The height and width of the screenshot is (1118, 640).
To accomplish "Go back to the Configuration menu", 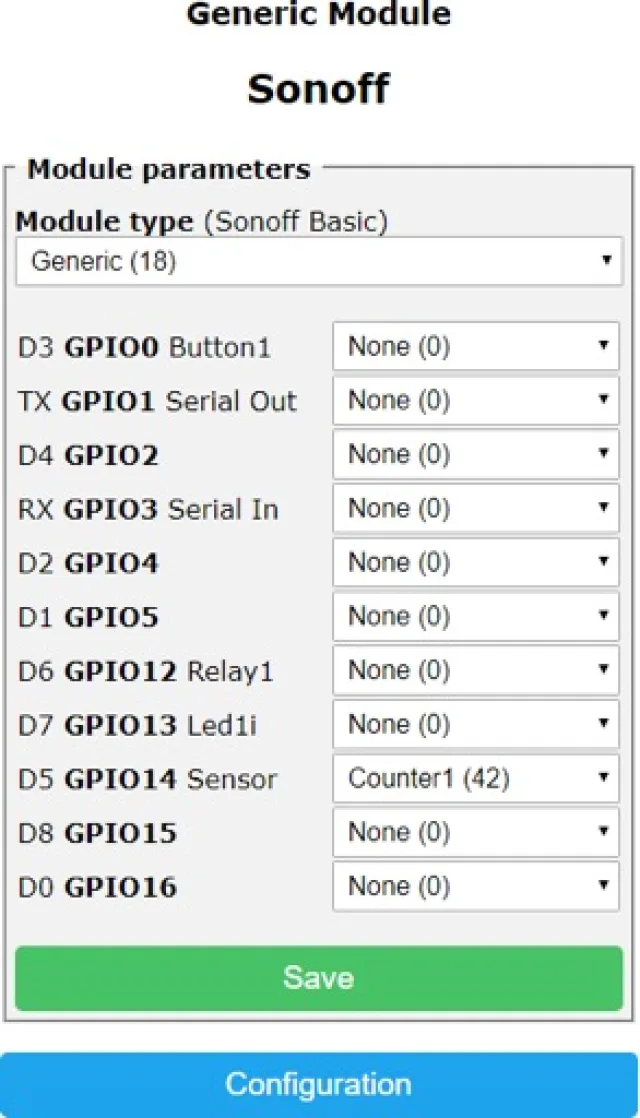I will 318,1084.
